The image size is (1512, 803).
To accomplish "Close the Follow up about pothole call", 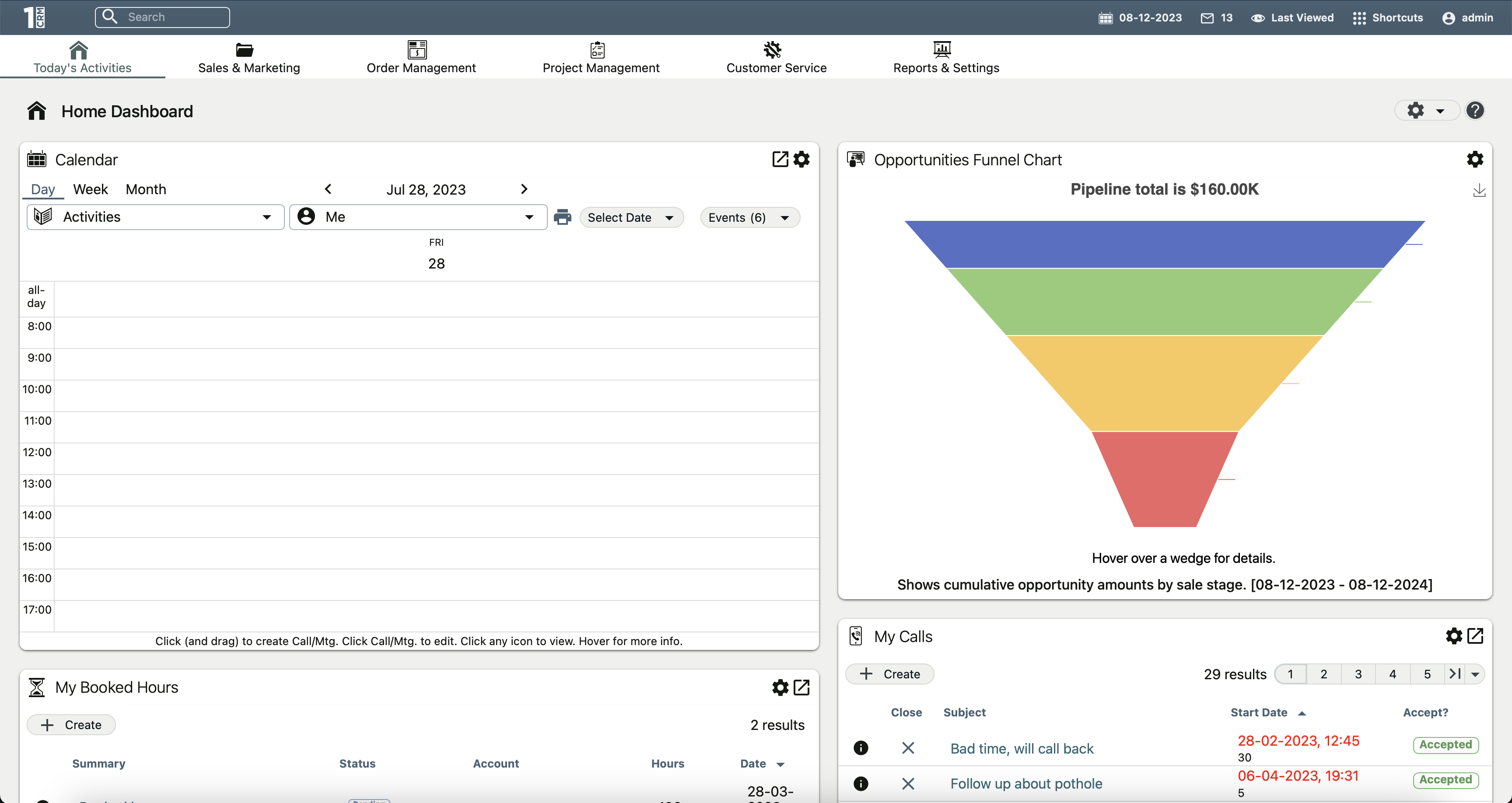I will pyautogui.click(x=907, y=784).
